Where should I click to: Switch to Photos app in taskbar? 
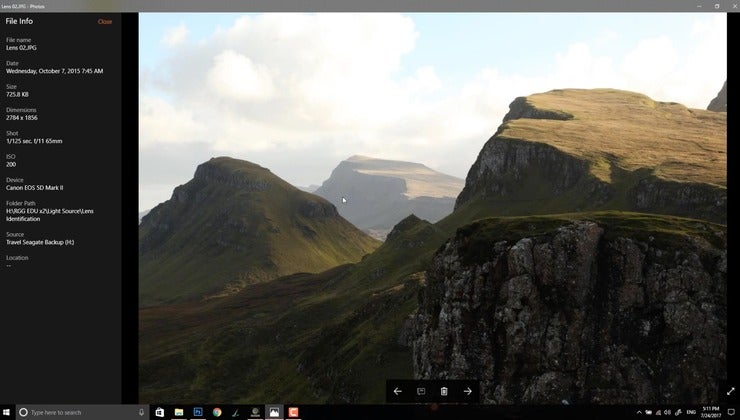(x=274, y=412)
